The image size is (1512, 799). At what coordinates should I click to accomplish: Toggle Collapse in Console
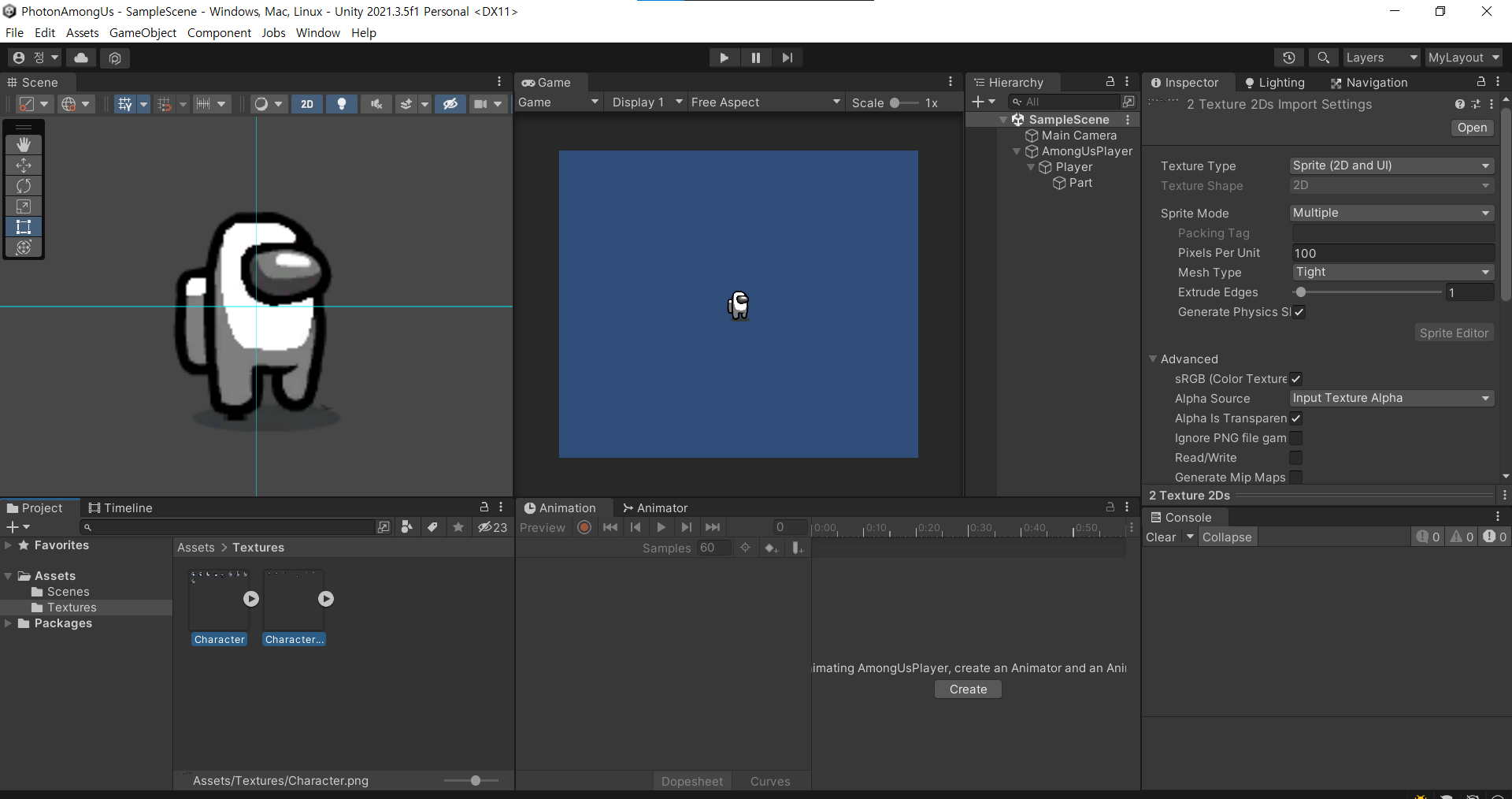point(1227,537)
